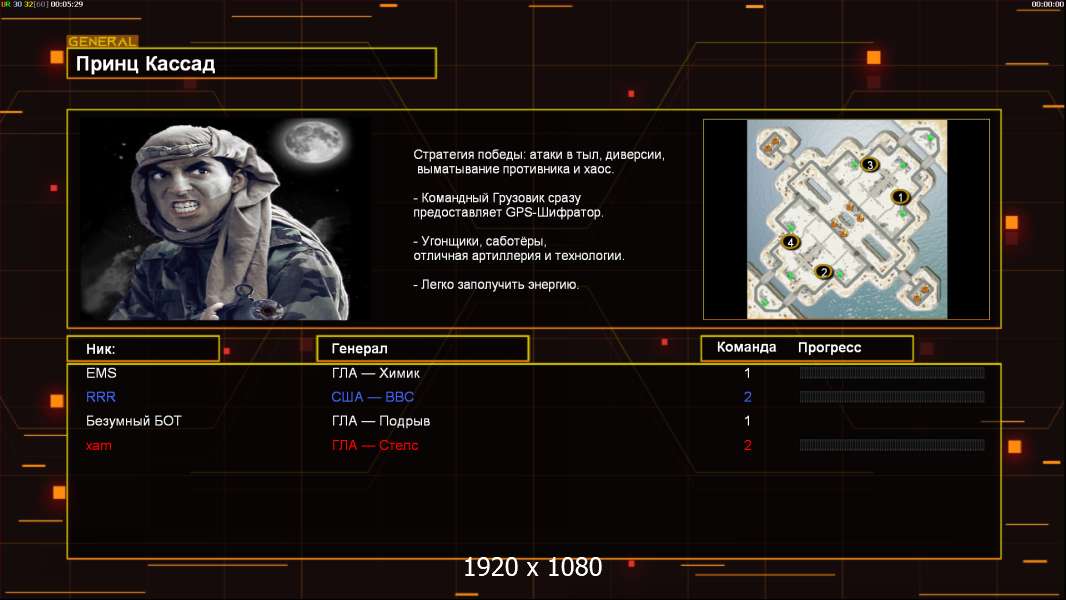Select player name RRR

pos(101,397)
